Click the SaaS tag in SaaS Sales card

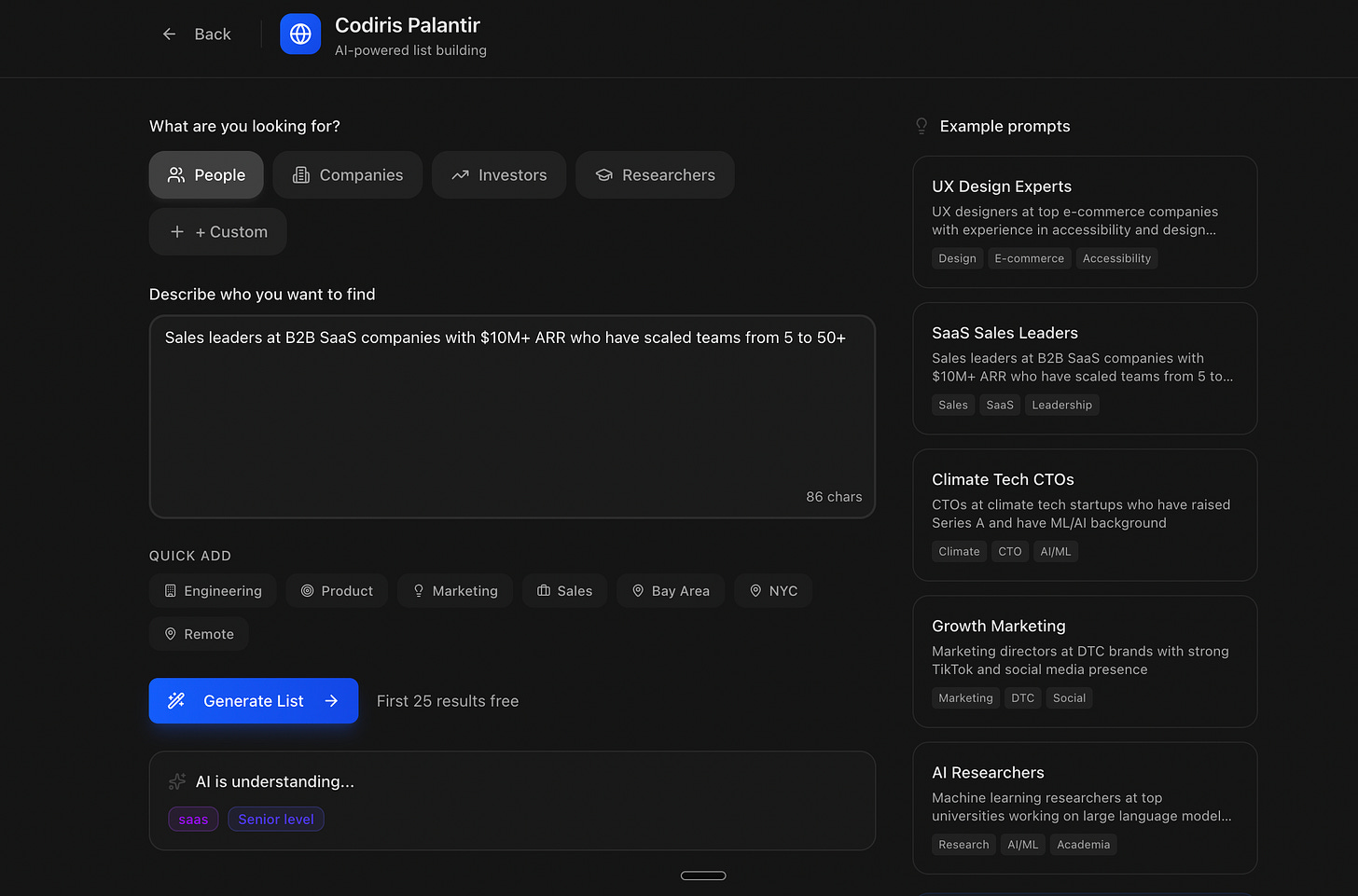1000,405
